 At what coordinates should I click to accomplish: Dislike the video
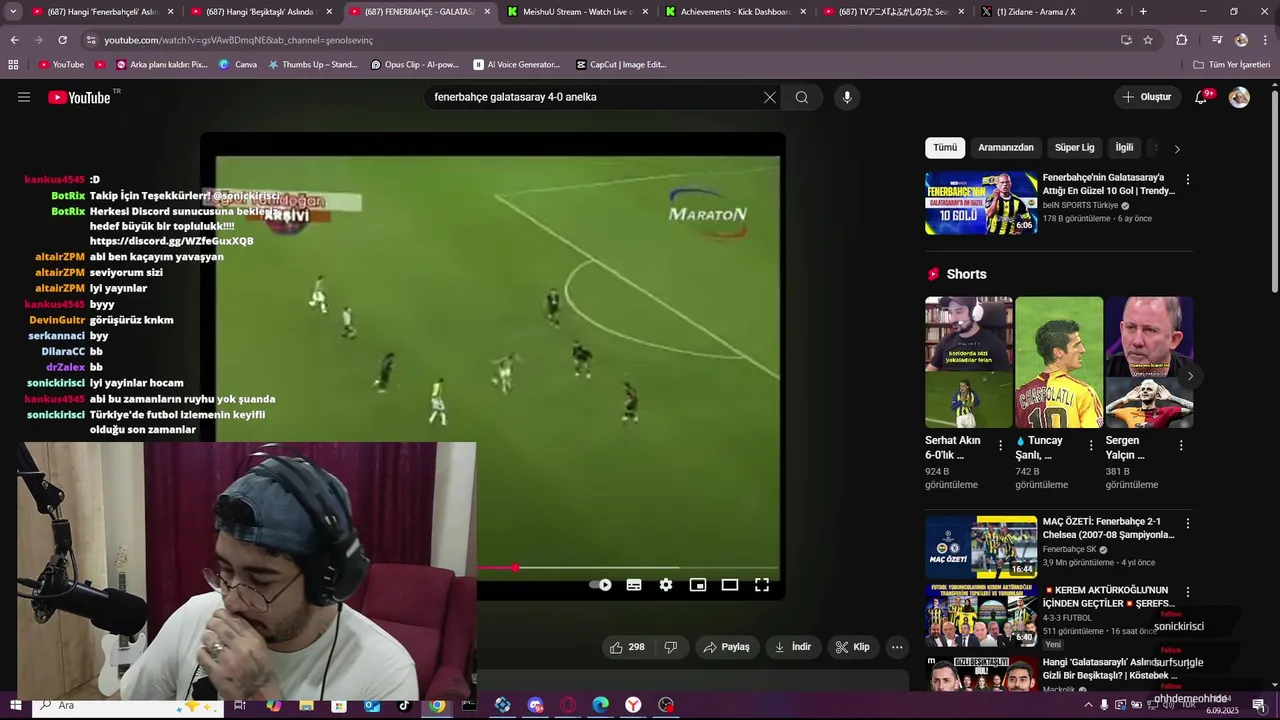(671, 647)
